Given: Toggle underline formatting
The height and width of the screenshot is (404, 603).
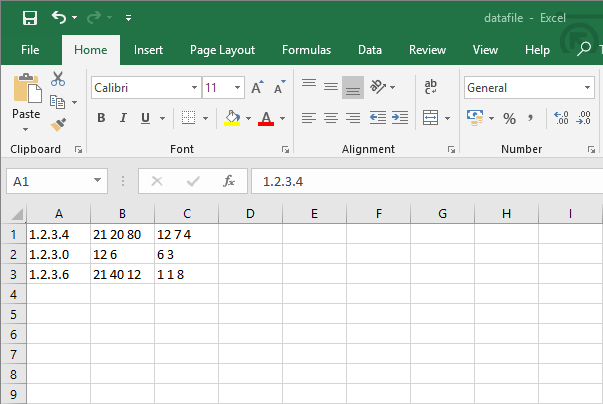Looking at the screenshot, I should (x=145, y=118).
